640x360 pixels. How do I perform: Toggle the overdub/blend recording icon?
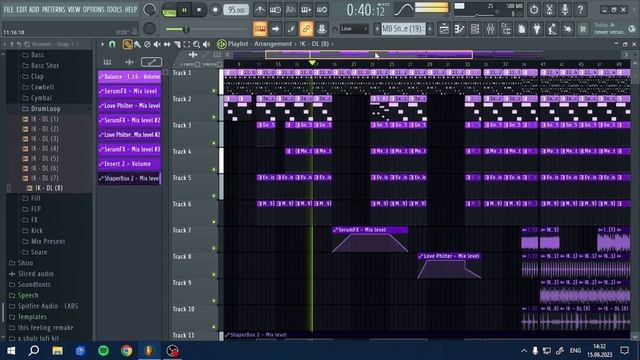click(306, 9)
